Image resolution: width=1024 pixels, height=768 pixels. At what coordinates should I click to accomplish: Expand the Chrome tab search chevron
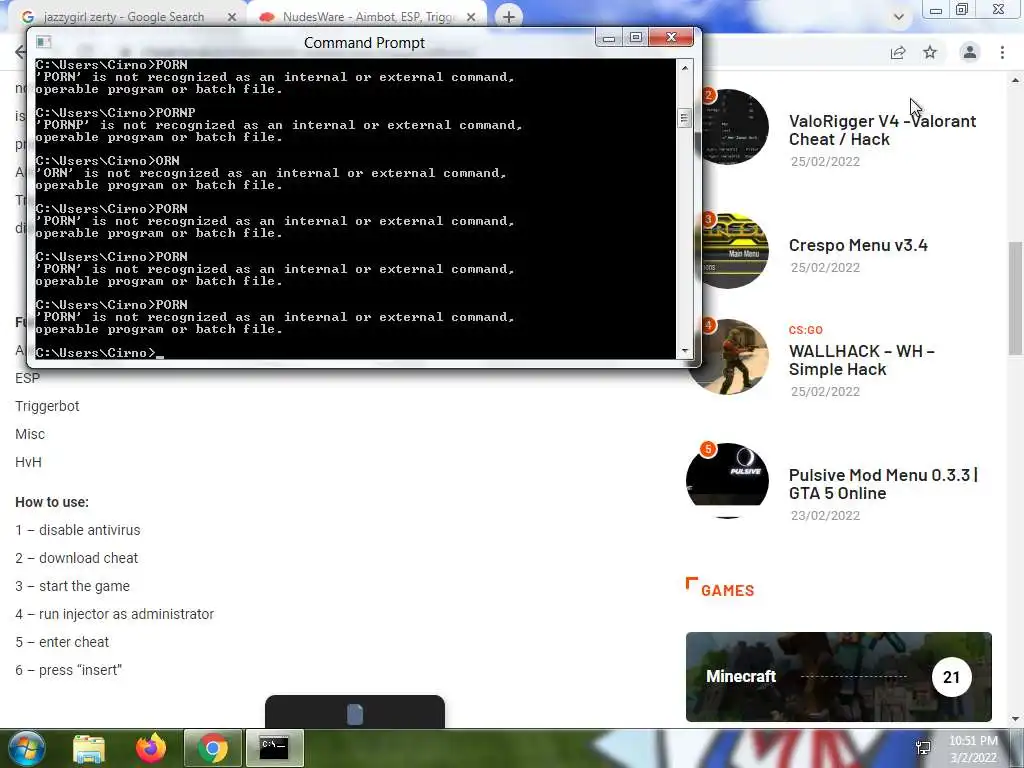(899, 17)
